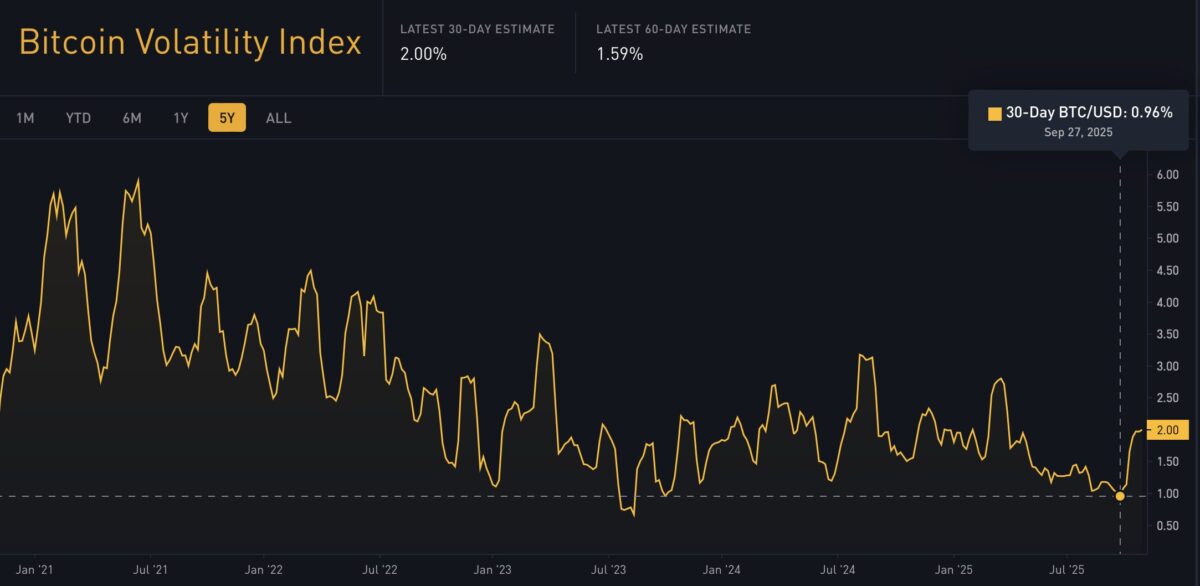Image resolution: width=1200 pixels, height=586 pixels.
Task: Choose the 6M time range
Action: point(130,117)
